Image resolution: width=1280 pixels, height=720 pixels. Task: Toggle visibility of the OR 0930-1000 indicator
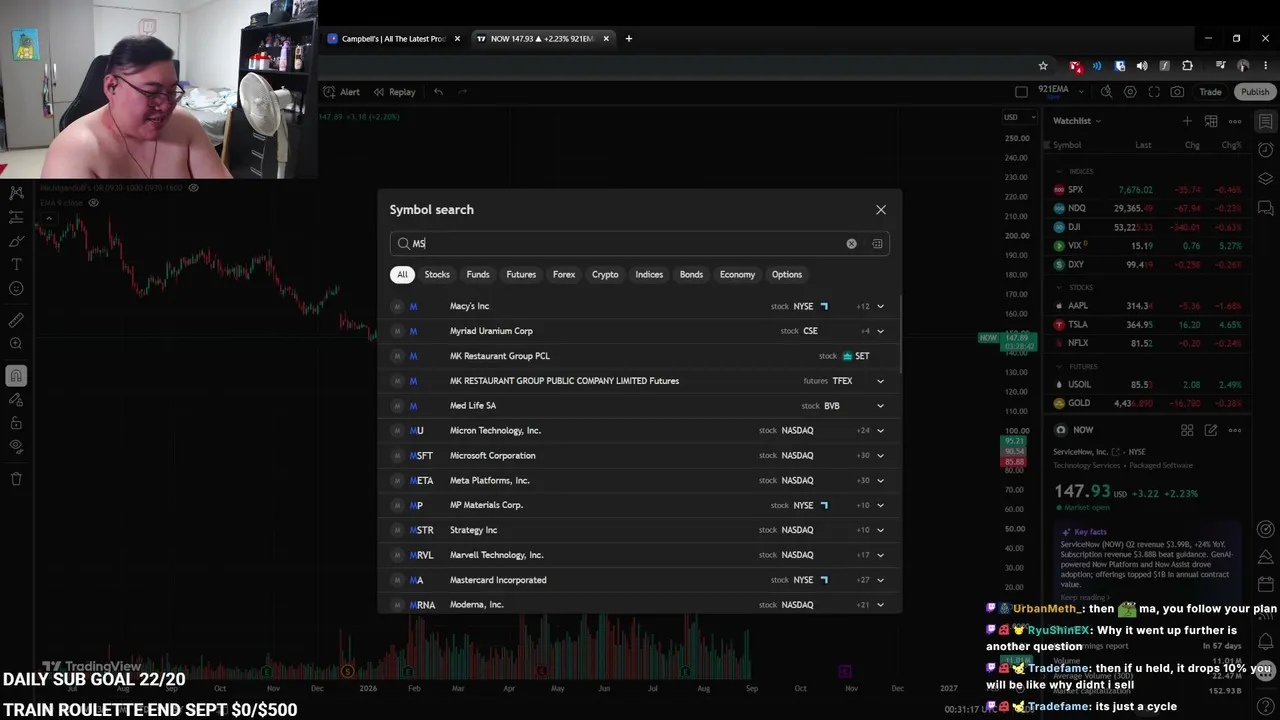[193, 187]
